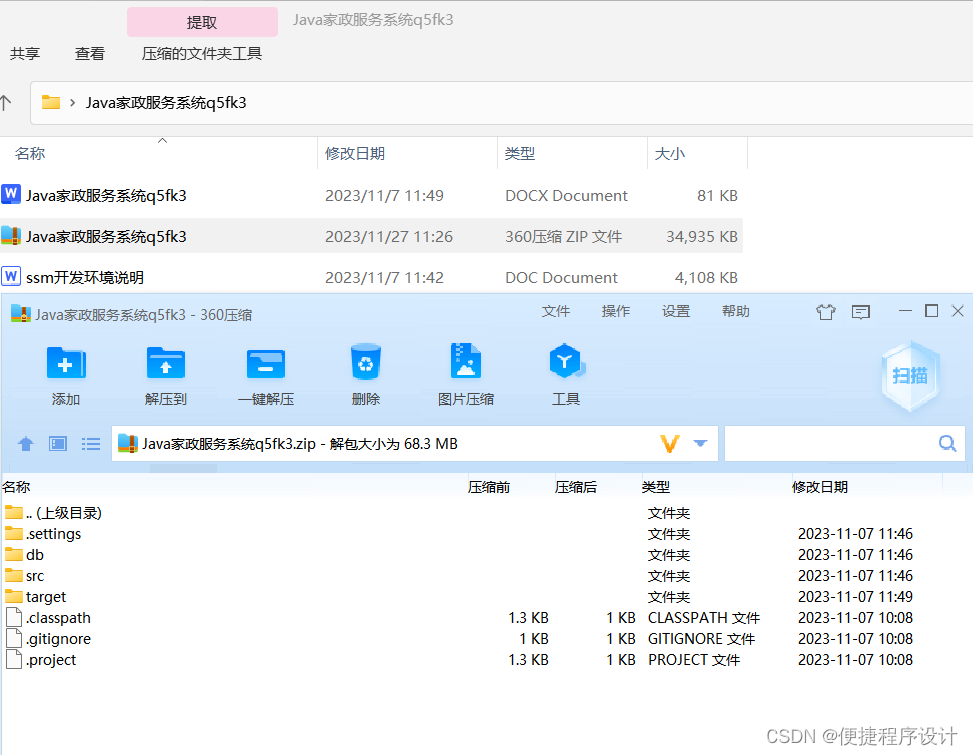Open the 操作 menu in 360压缩
The width and height of the screenshot is (973, 755).
616,311
